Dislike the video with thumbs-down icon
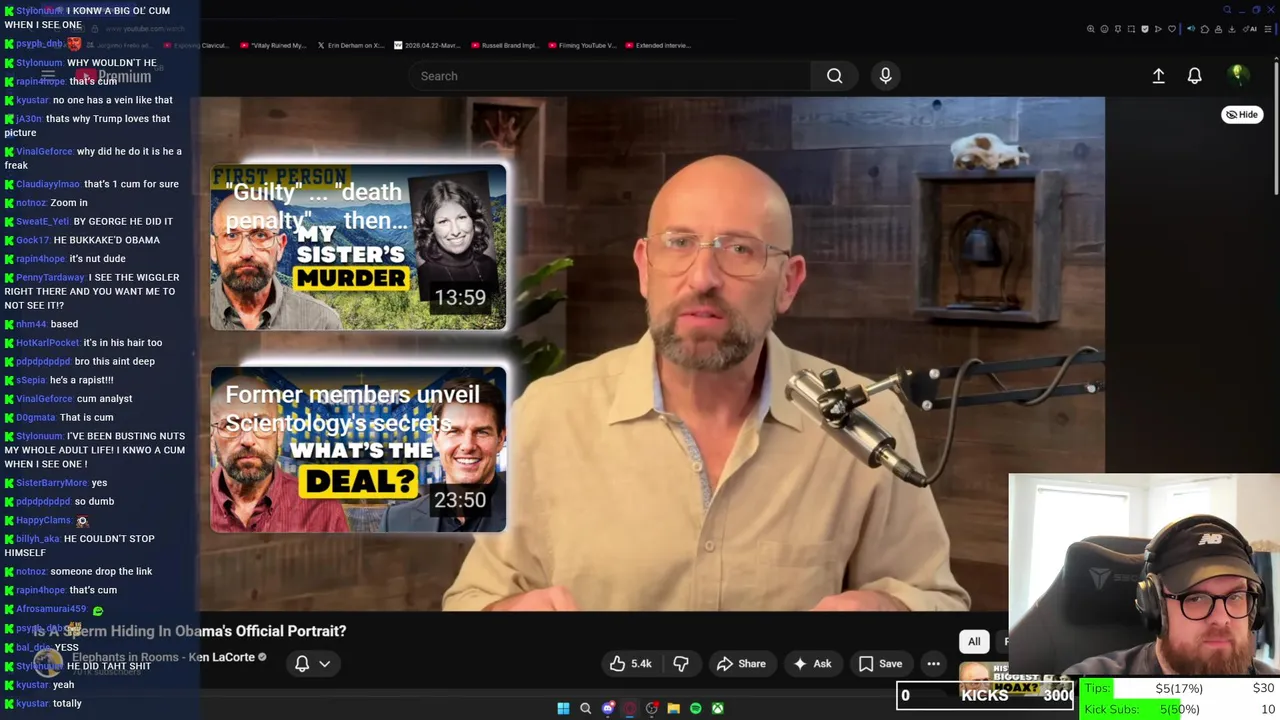The image size is (1280, 720). (x=681, y=664)
